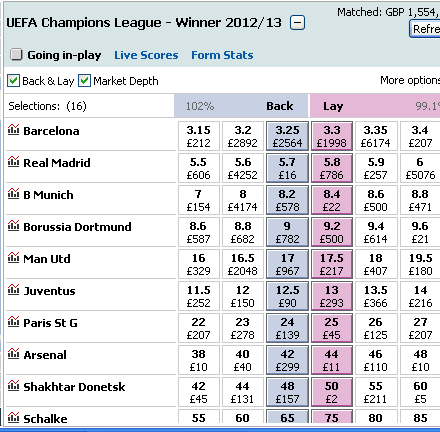
Task: Collapse the Champions League market panel
Action: coord(297,23)
